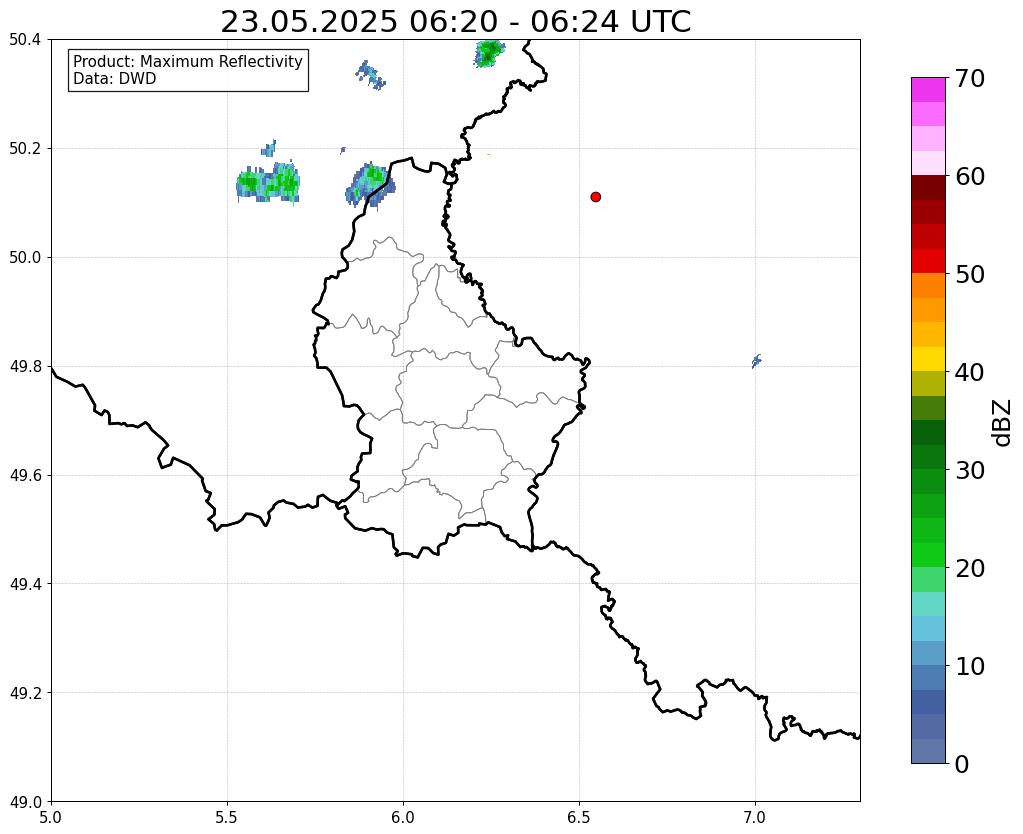Click the 'Product: Maximum Reflectivity' label
Image resolution: width=1023 pixels, height=834 pixels.
point(188,61)
